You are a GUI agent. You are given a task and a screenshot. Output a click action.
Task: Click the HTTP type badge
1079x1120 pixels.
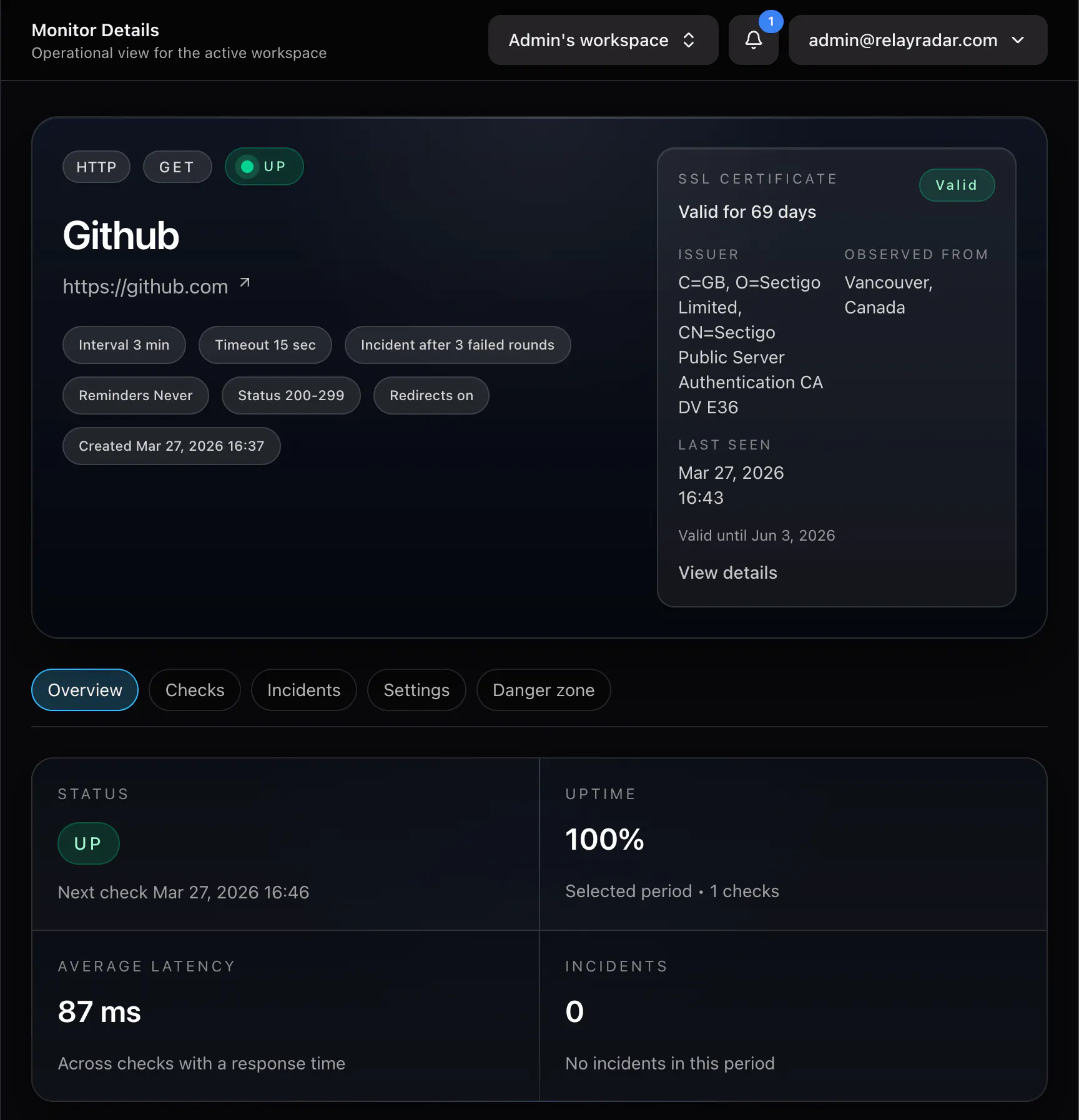pos(96,167)
